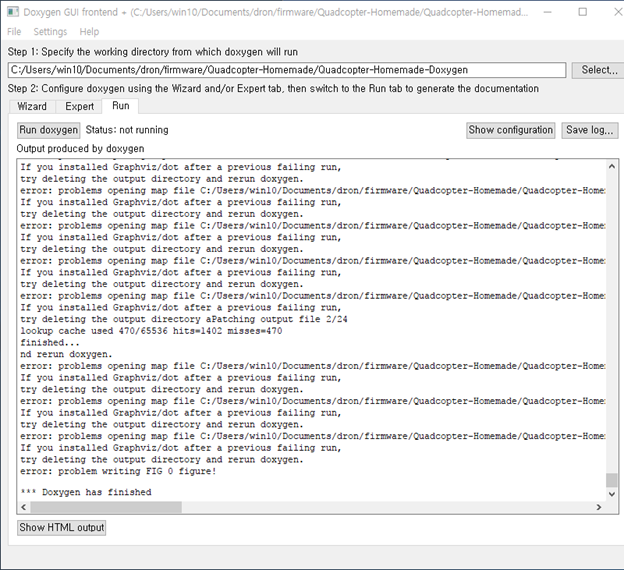Switch to the Wizard tab
624x570 pixels.
[x=32, y=106]
